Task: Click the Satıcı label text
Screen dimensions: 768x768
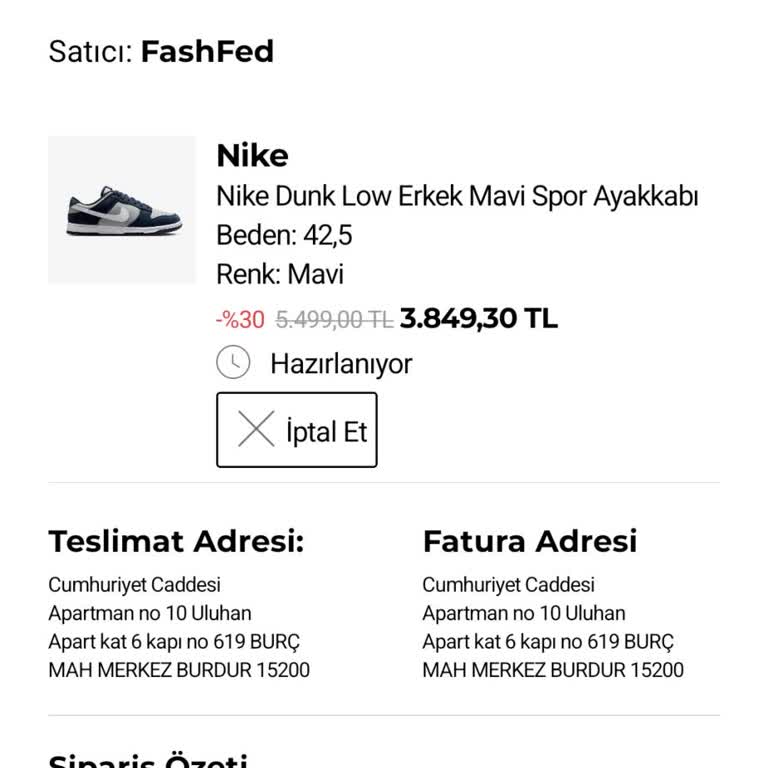Action: (90, 52)
